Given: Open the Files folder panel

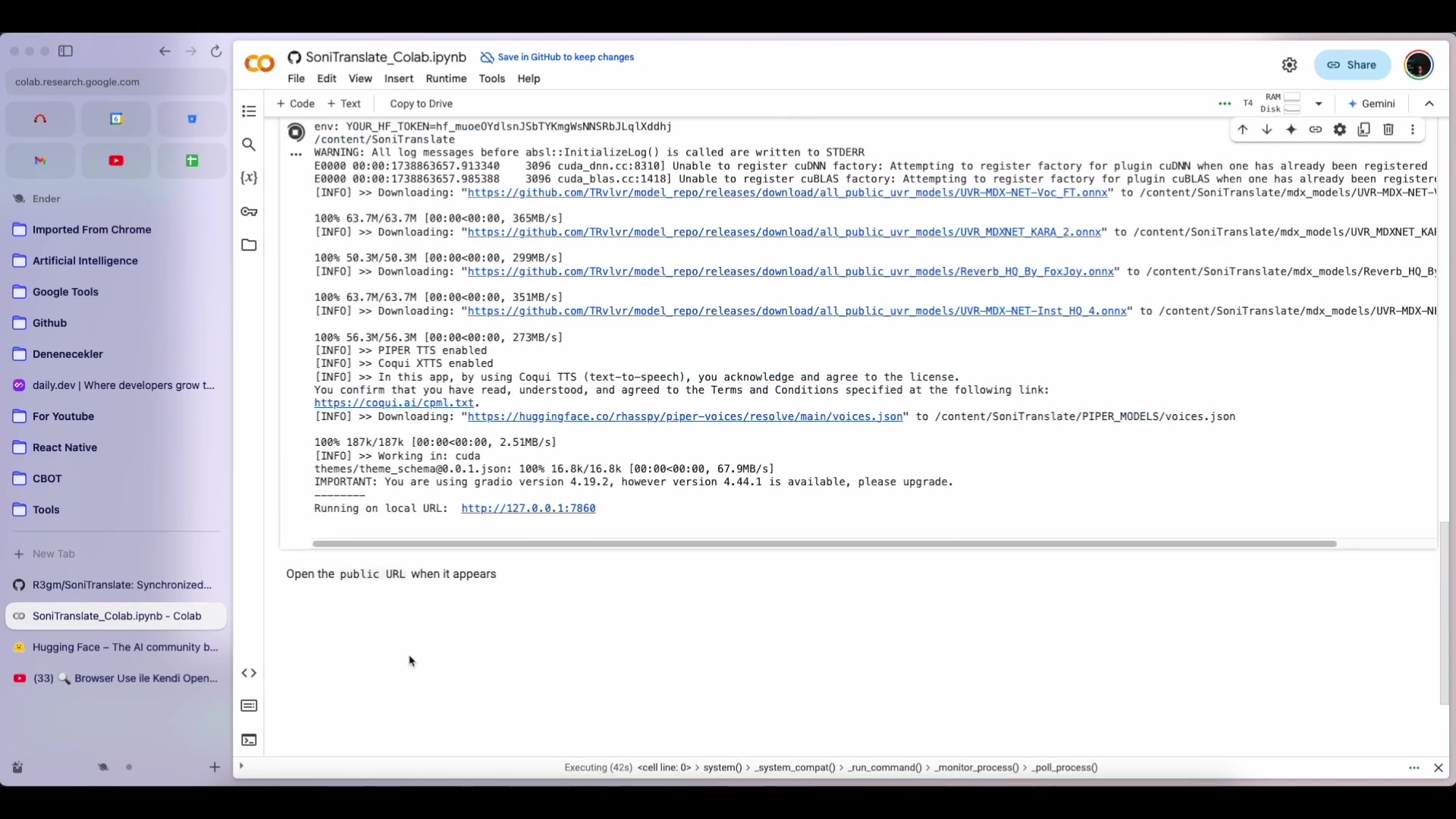Looking at the screenshot, I should 249,245.
